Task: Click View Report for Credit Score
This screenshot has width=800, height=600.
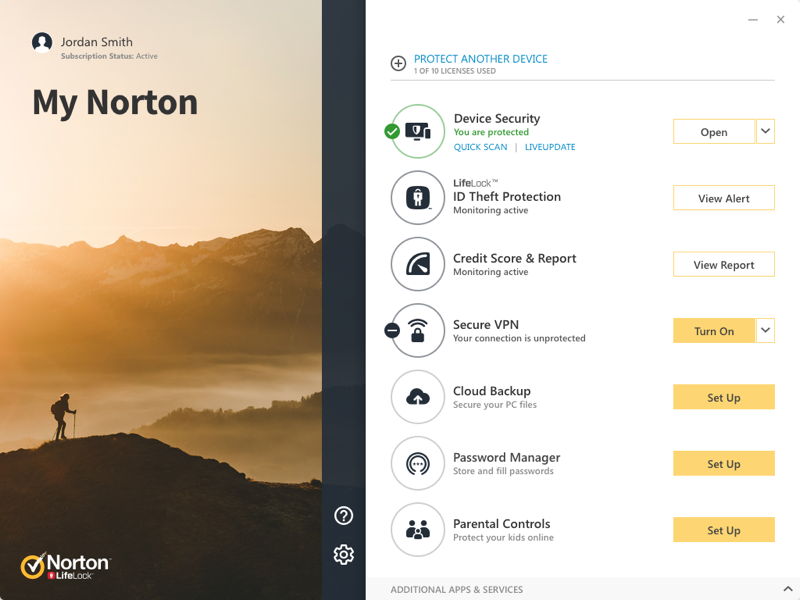Action: click(724, 264)
